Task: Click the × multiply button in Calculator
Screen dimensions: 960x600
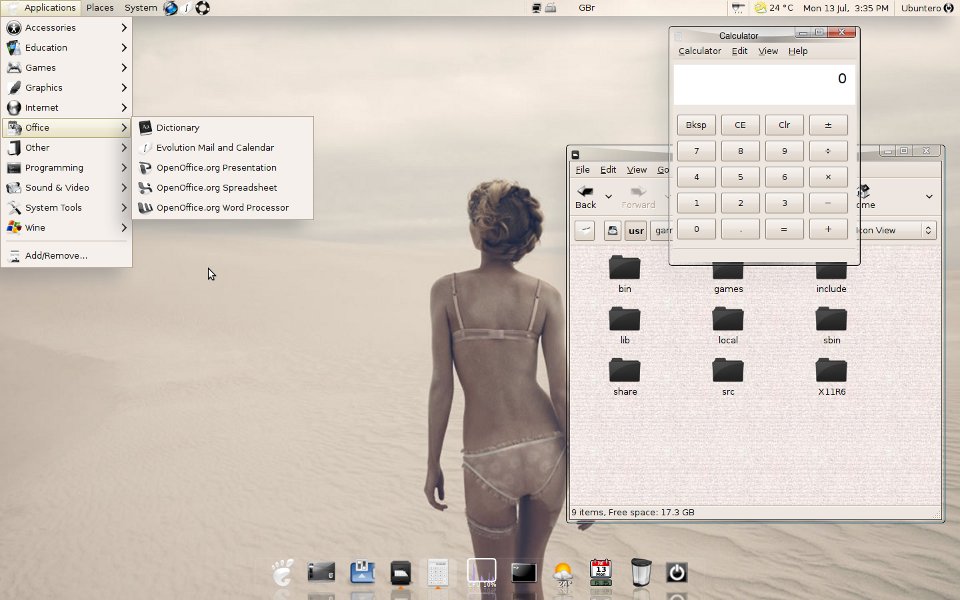Action: [x=828, y=177]
